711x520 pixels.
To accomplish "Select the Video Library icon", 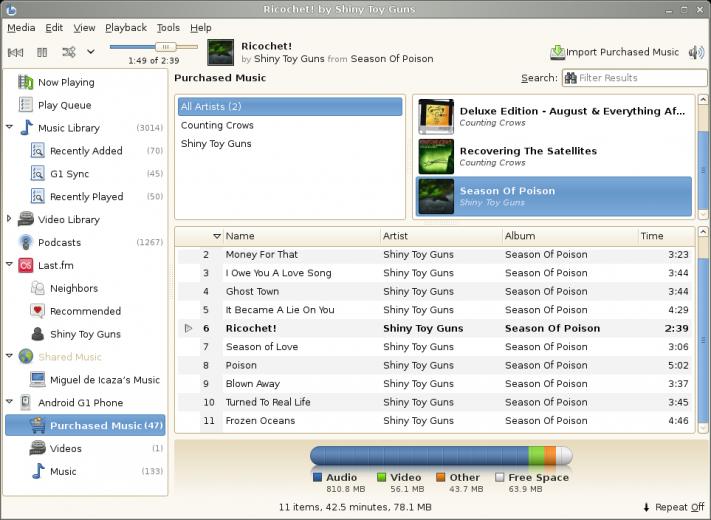I will coord(26,219).
